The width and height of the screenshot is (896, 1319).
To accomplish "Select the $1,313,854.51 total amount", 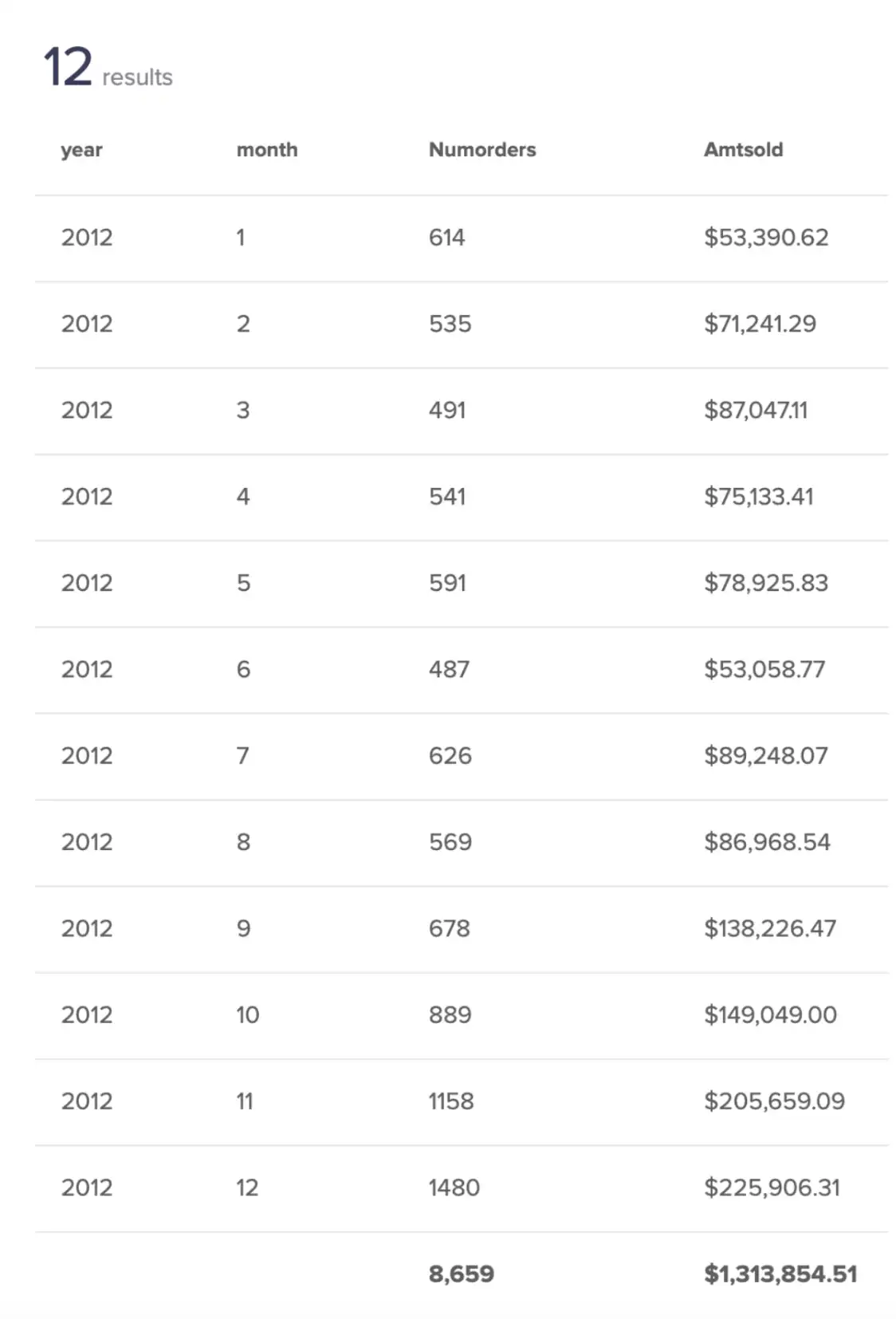I will [780, 1274].
